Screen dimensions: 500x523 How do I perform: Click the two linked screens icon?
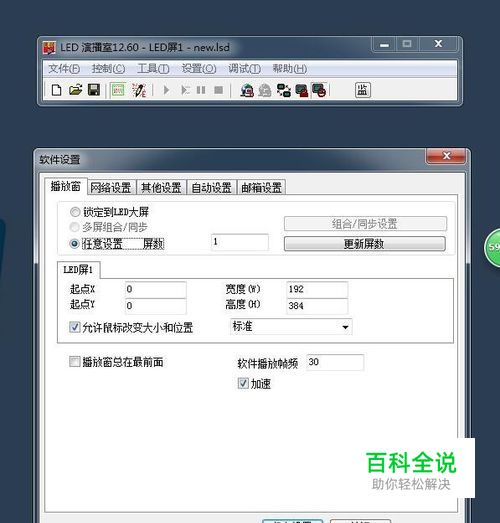tap(284, 90)
